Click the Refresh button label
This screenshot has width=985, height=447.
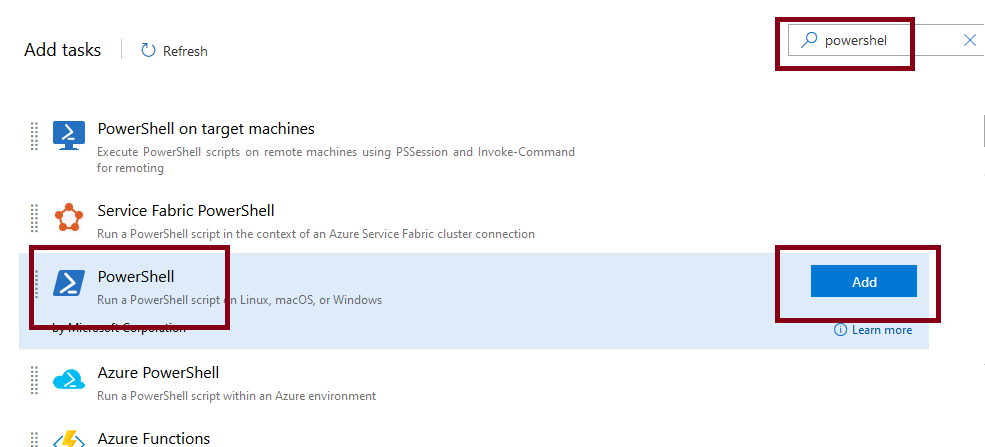coord(185,51)
